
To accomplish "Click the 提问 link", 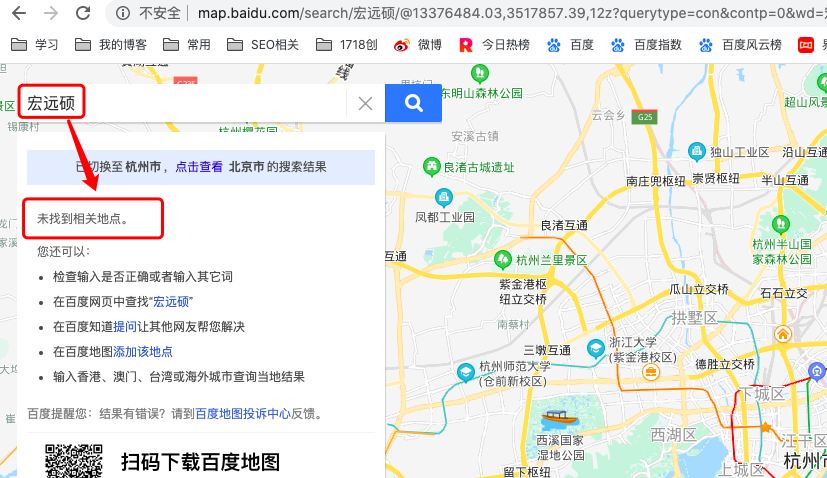I will 125,326.
